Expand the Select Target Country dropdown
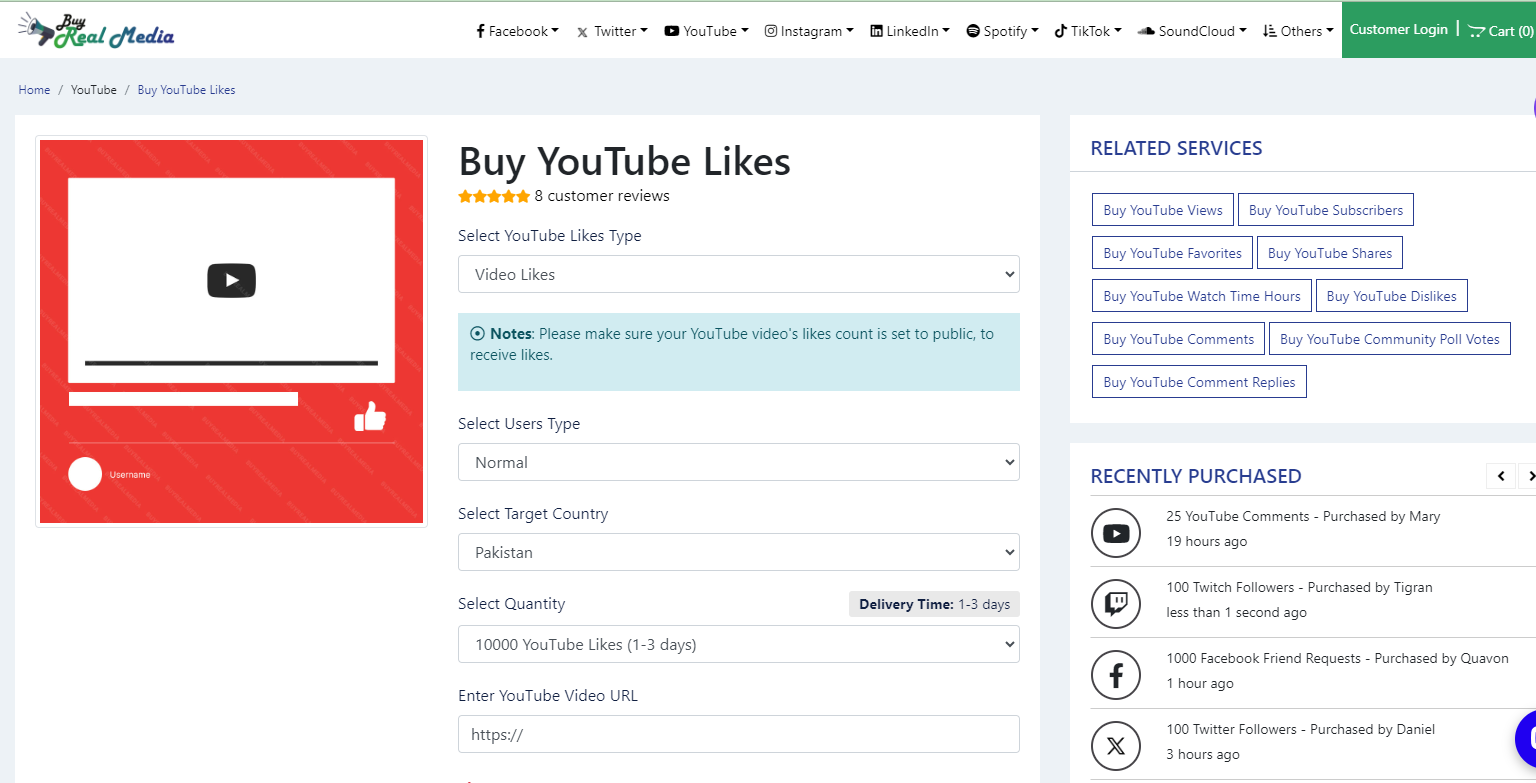 (x=738, y=552)
